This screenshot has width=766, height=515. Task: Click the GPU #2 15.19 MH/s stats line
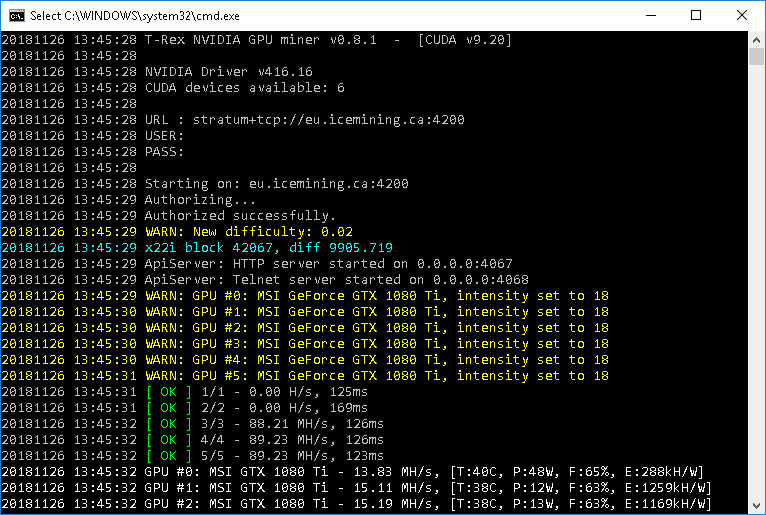coord(356,504)
